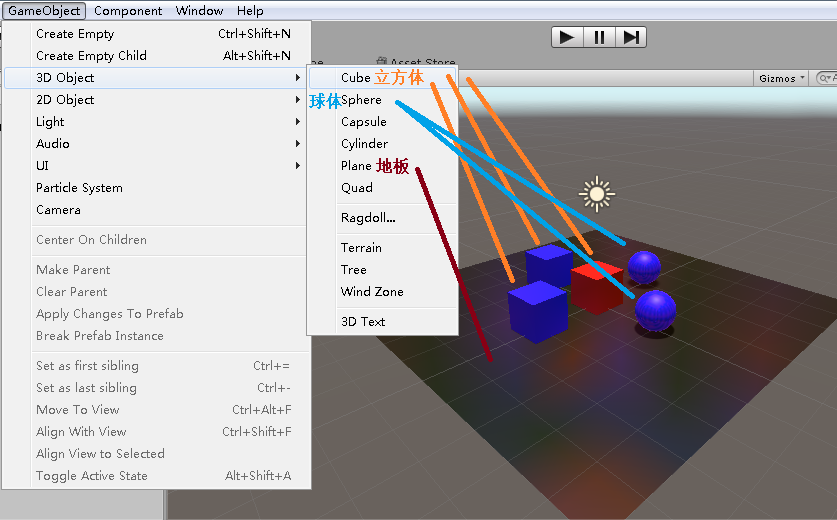The image size is (837, 520).
Task: Create a Capsule from submenu
Action: coord(383,122)
